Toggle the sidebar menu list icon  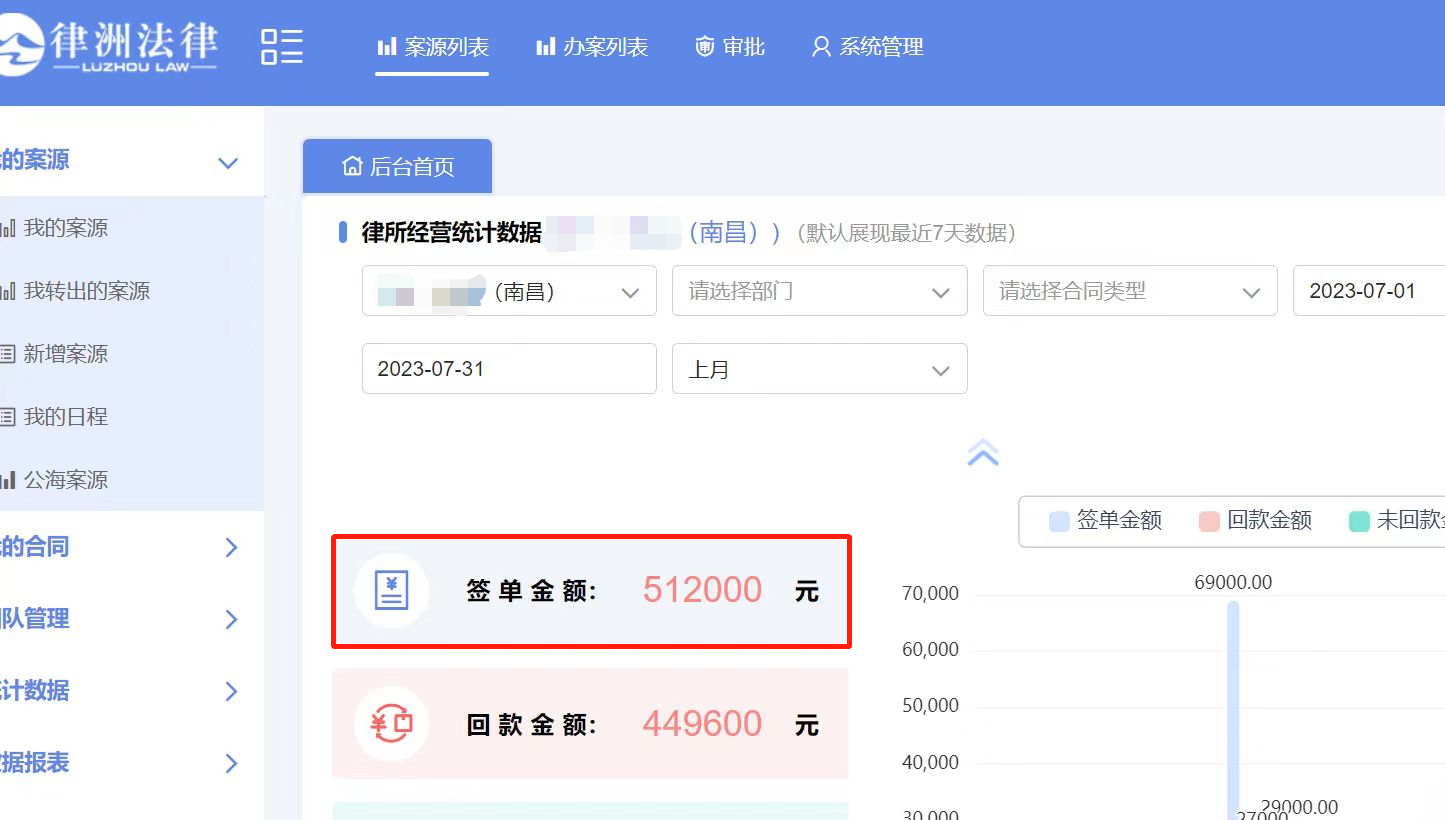point(281,46)
